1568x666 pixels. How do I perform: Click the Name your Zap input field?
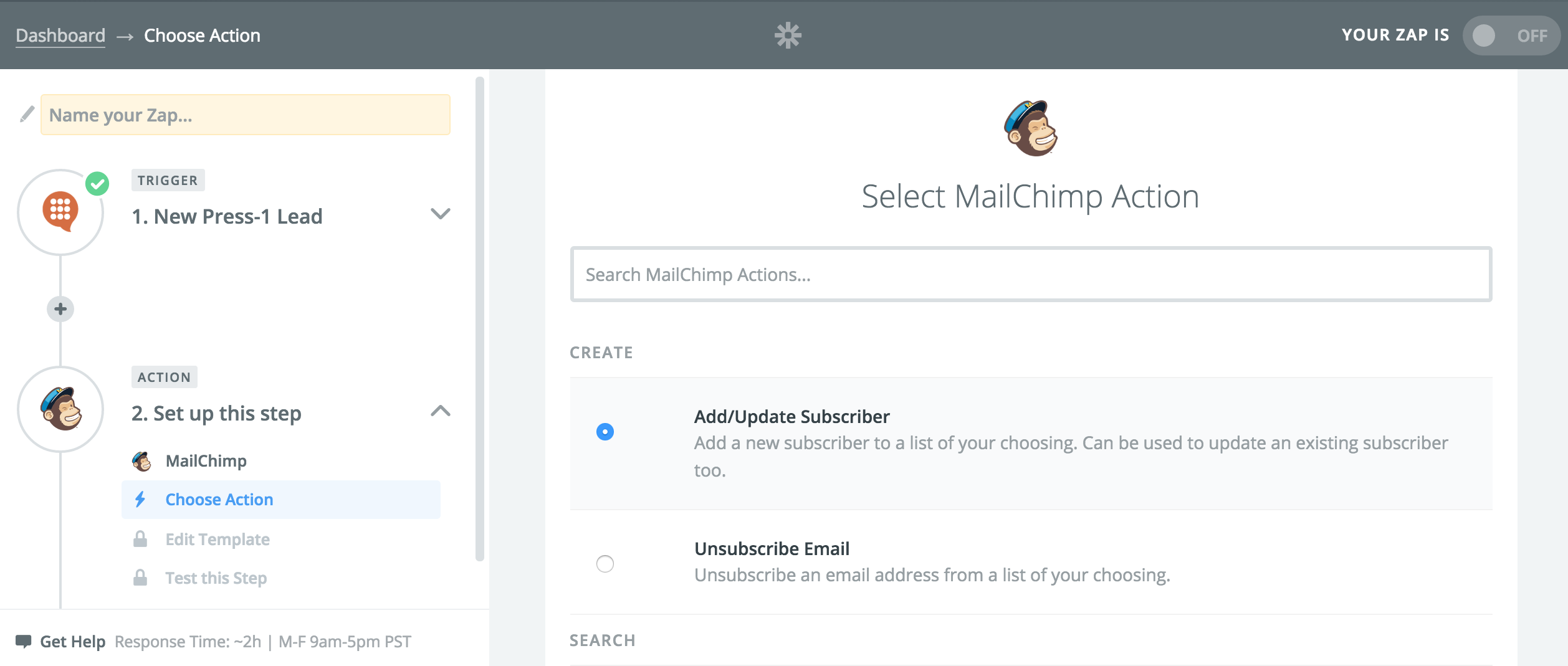pyautogui.click(x=246, y=115)
